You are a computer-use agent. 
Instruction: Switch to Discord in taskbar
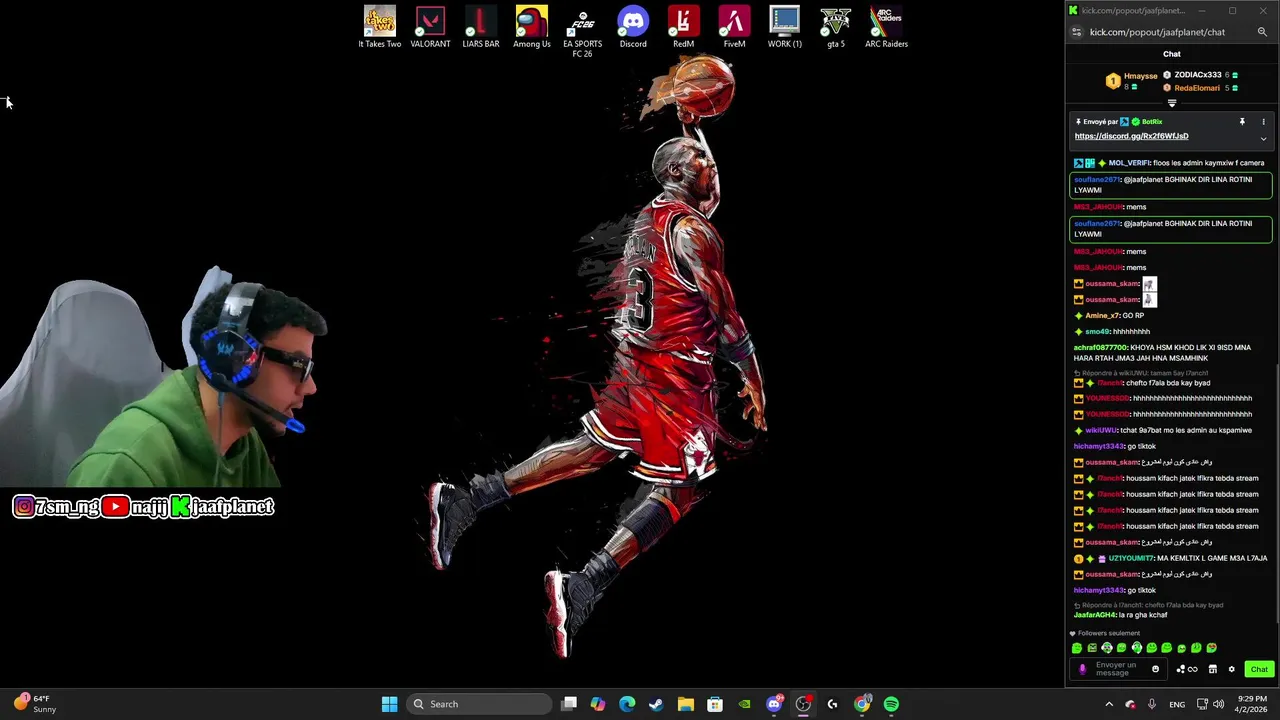(774, 704)
